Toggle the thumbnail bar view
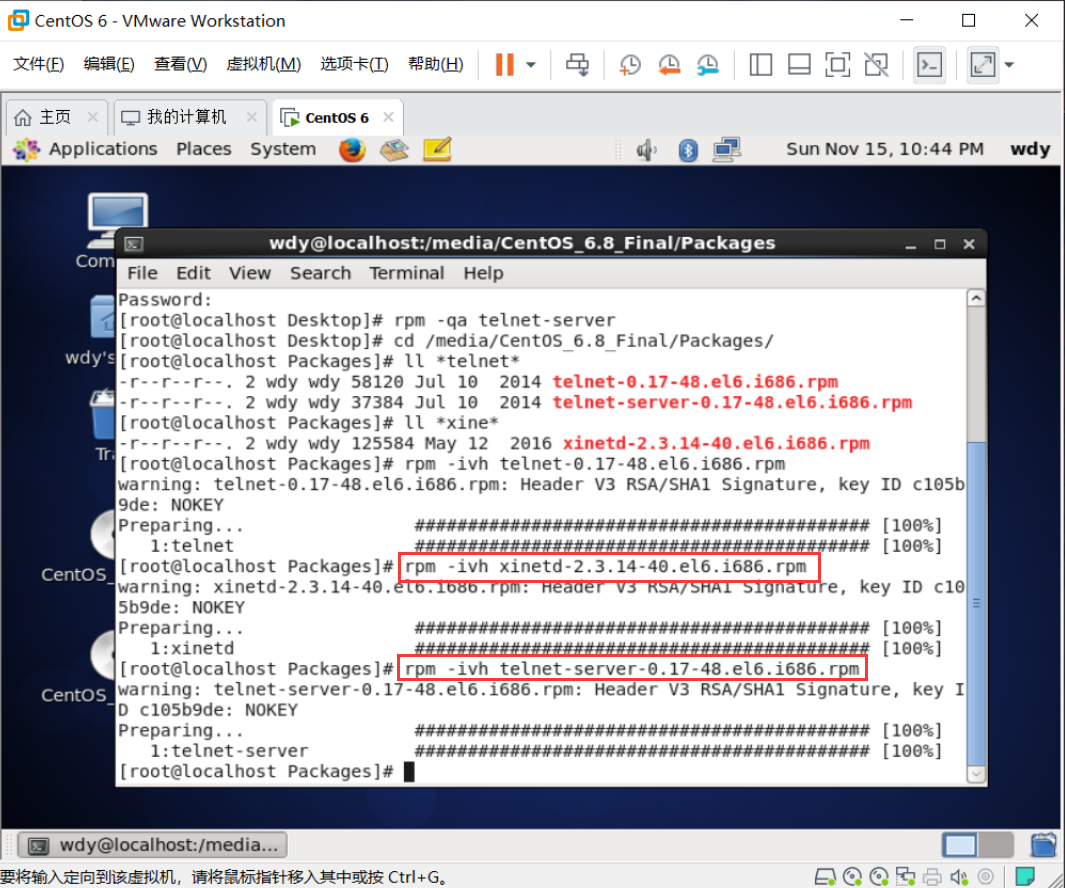The height and width of the screenshot is (888, 1065). pos(799,65)
